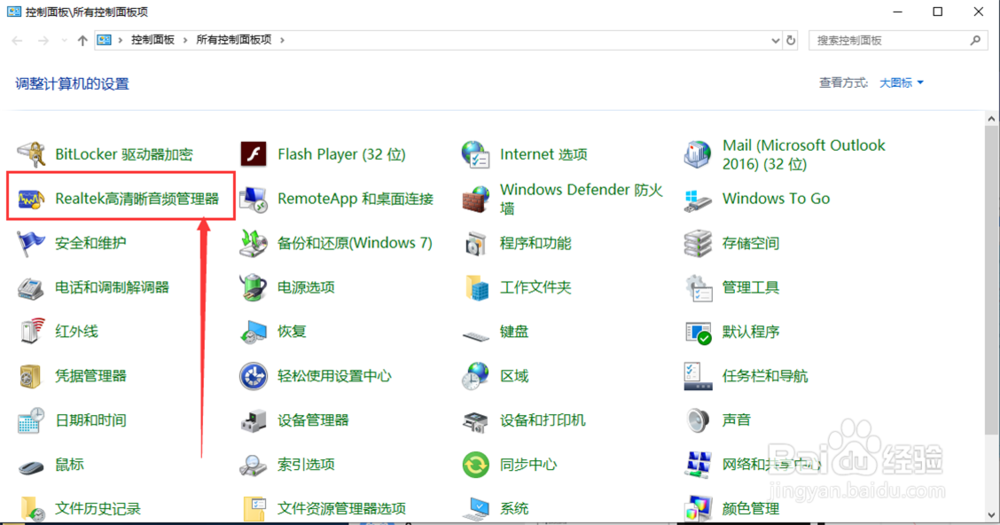Screen dimensions: 1000x525
Task: Go forward with the forward arrow
Action: 43,40
